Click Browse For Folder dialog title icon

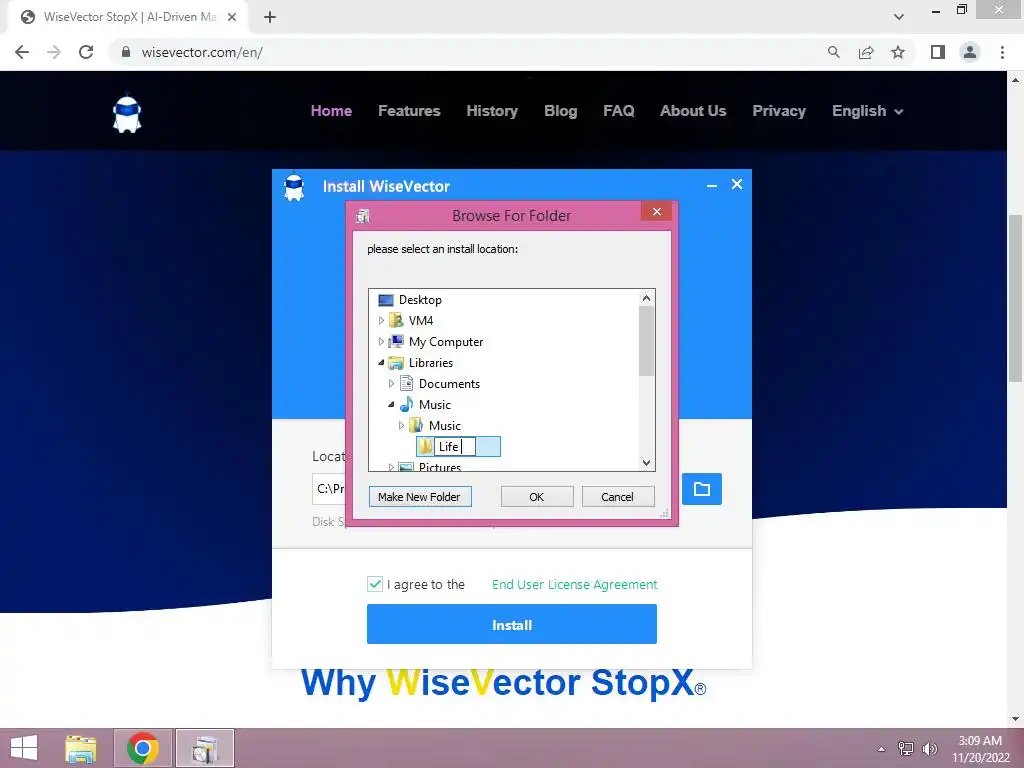[363, 216]
